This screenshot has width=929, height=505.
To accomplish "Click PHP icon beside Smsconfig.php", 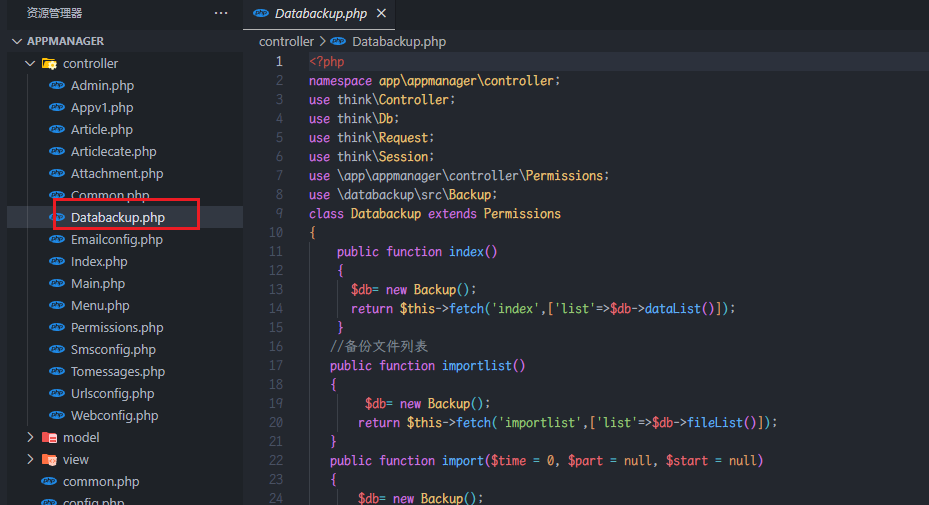I will (x=57, y=349).
